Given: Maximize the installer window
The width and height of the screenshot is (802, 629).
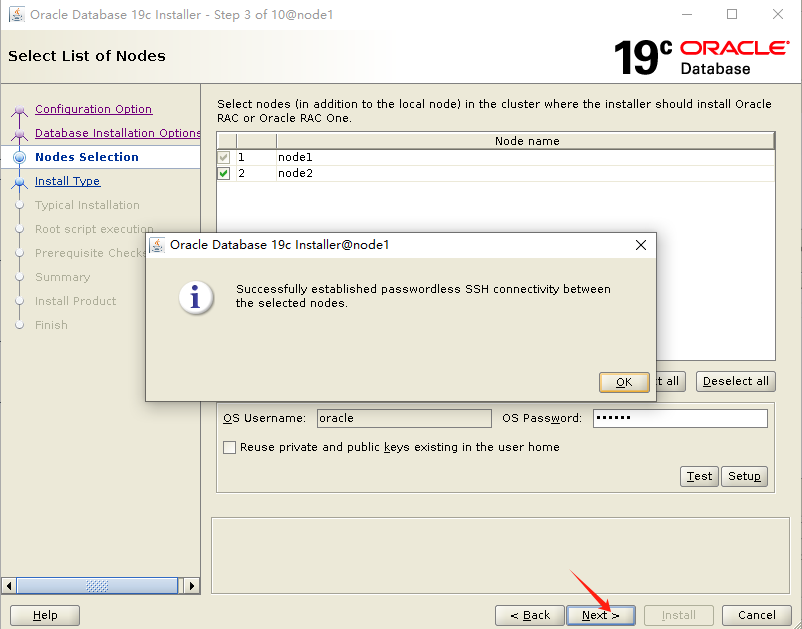Looking at the screenshot, I should [732, 14].
